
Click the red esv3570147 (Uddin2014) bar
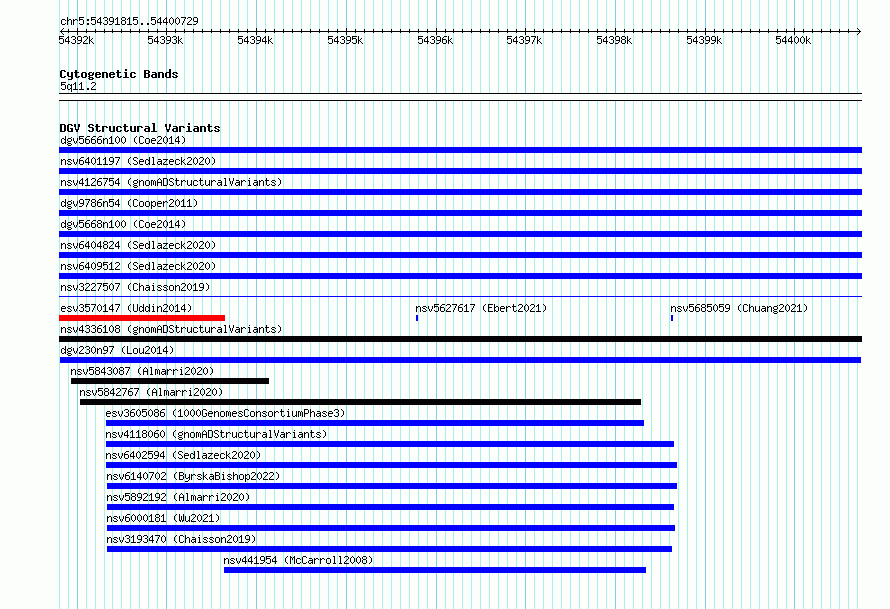[142, 318]
